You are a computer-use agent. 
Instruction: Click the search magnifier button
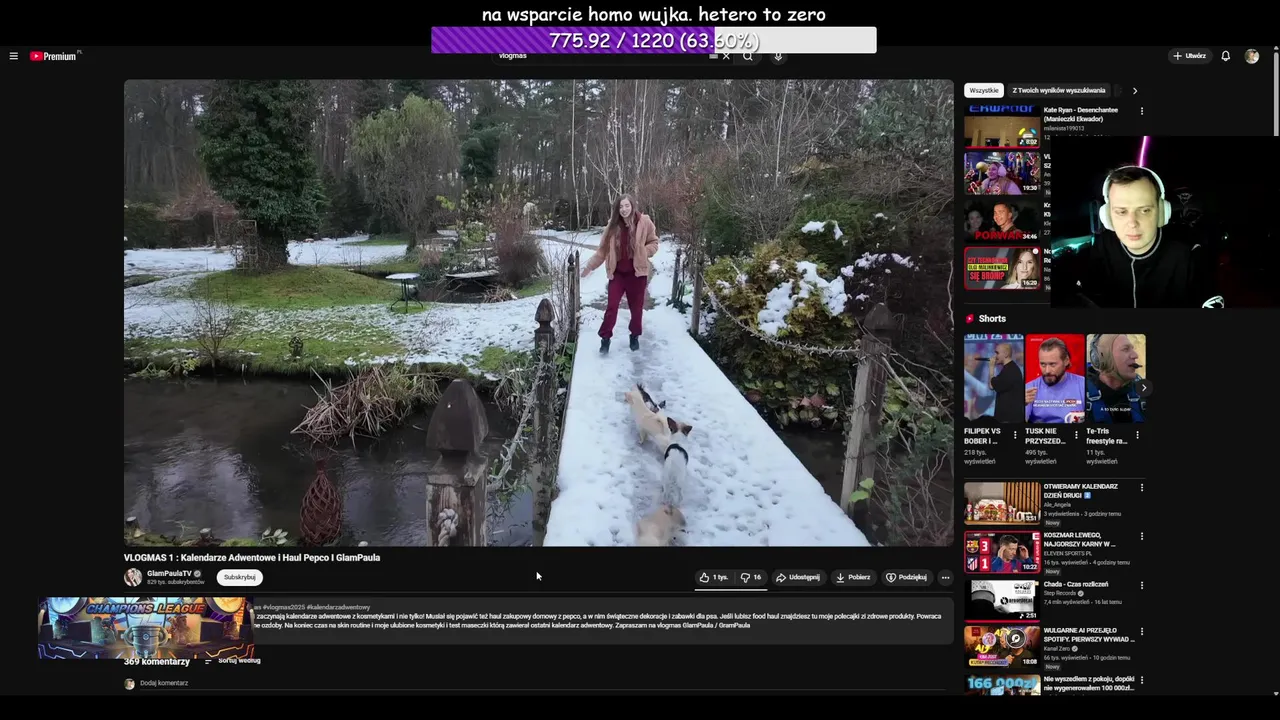click(x=747, y=56)
